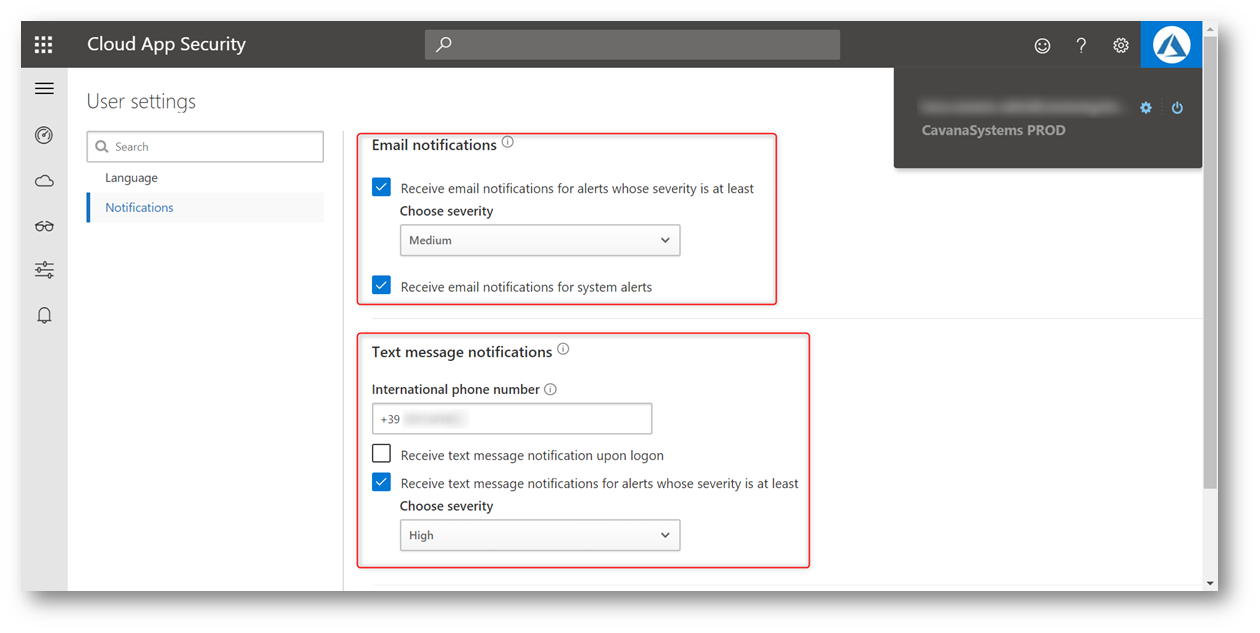Viewport: 1260px width, 633px height.
Task: Click info icon beside Email notifications
Action: (507, 143)
